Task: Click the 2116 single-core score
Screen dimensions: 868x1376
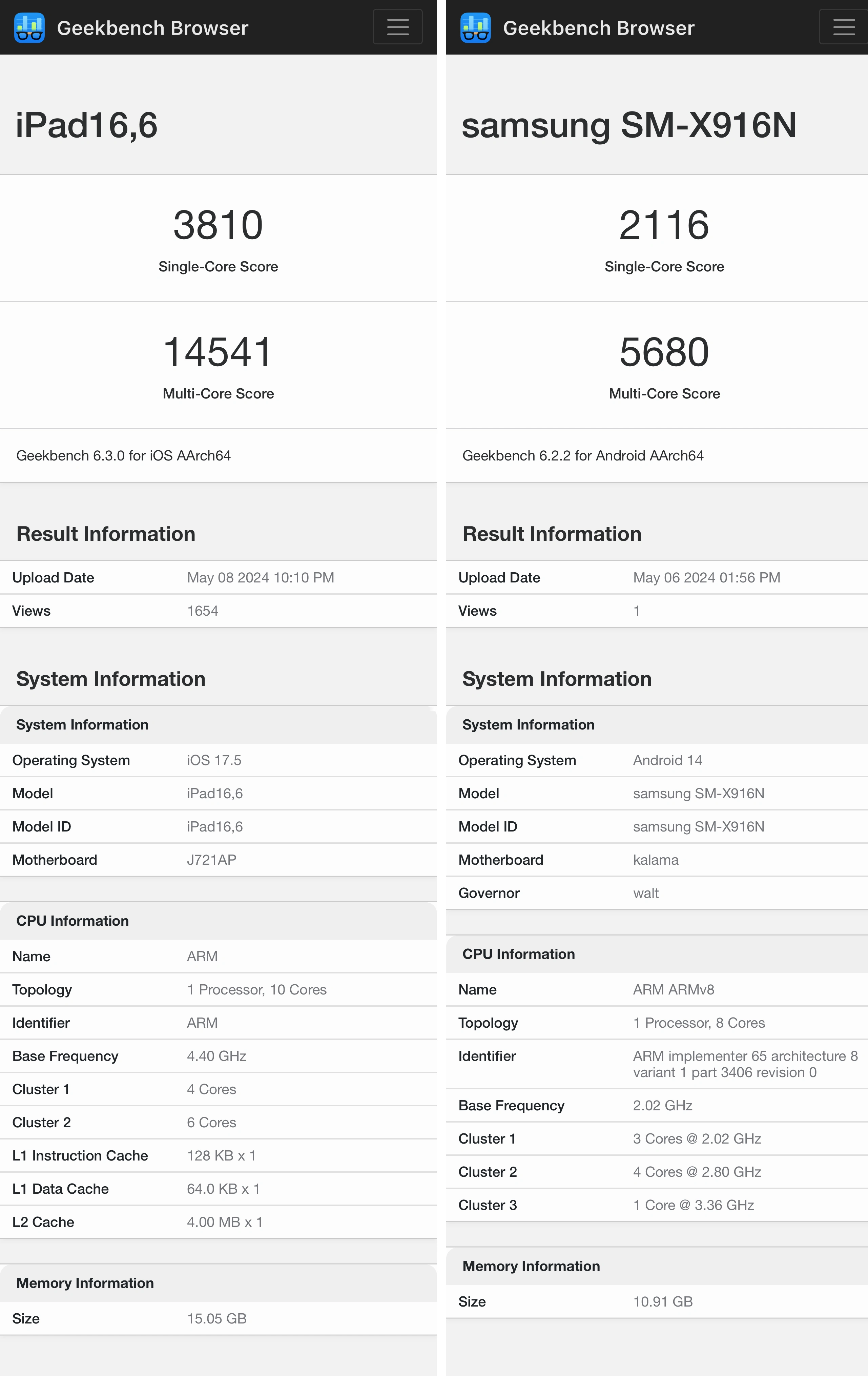Action: click(664, 225)
